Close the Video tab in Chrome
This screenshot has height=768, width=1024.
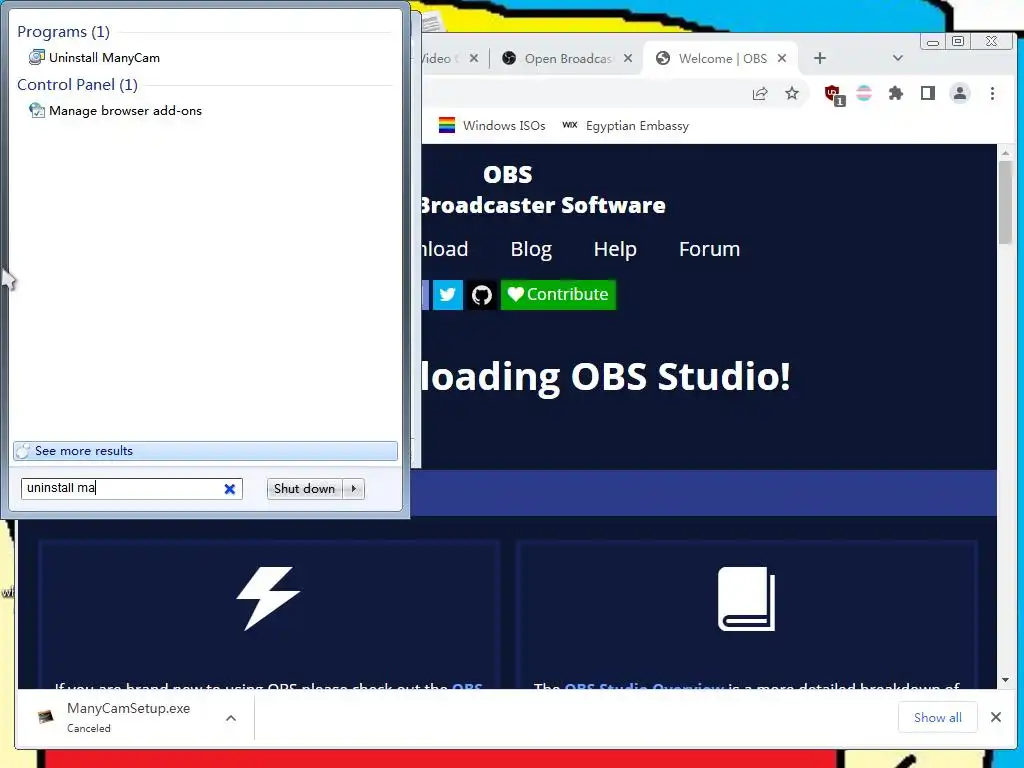474,58
